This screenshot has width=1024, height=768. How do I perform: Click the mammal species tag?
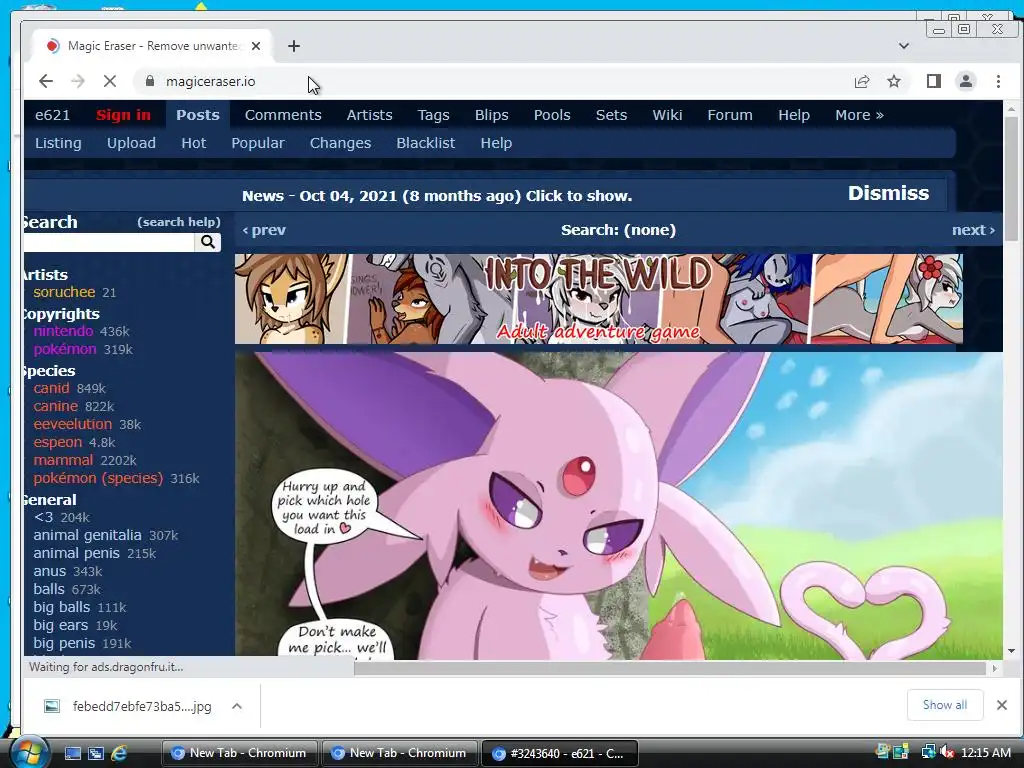click(x=63, y=460)
